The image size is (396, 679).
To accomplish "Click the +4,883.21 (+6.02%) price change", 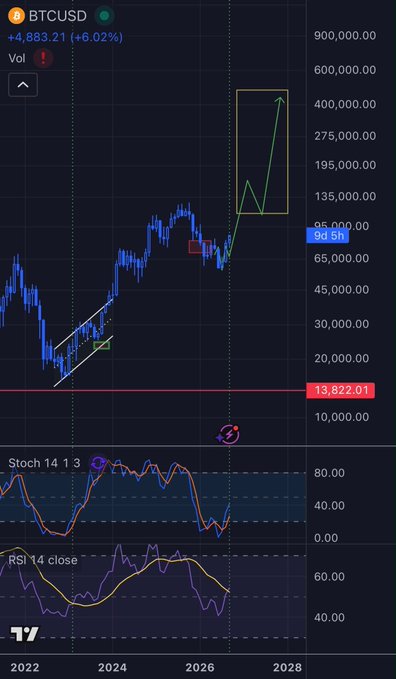I will 65,37.
